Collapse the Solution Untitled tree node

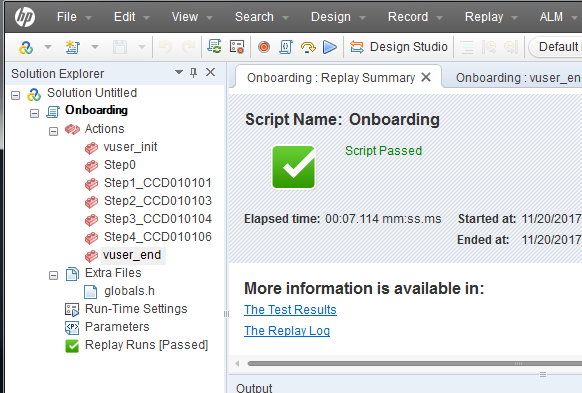16,95
